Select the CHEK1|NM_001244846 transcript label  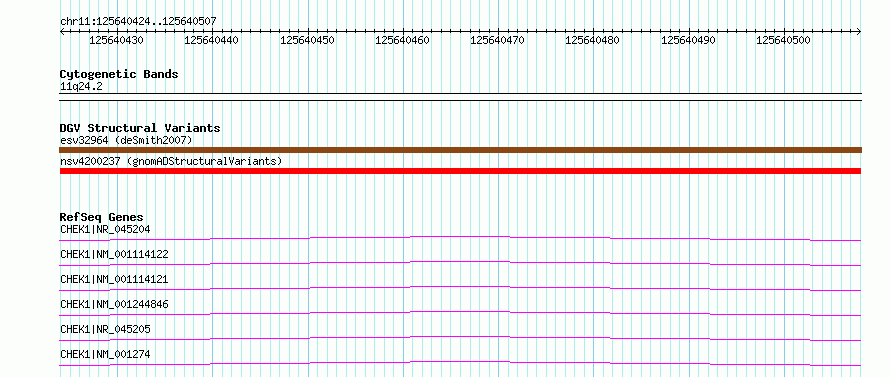coord(114,304)
